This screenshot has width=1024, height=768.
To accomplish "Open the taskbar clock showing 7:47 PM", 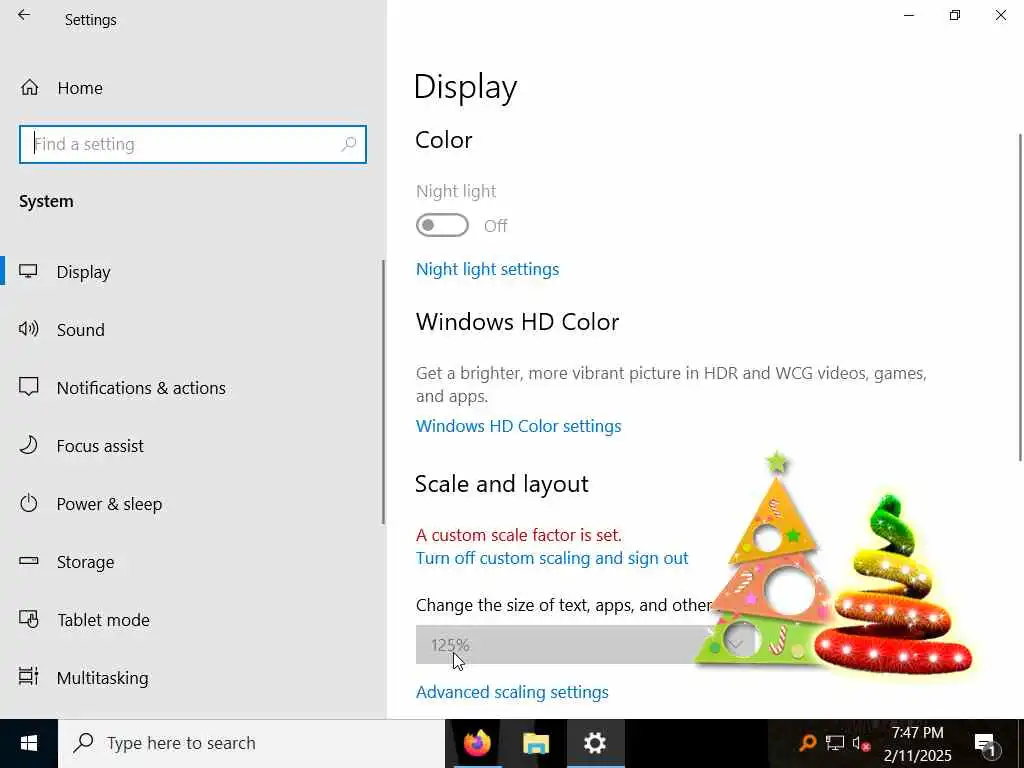I will click(918, 733).
